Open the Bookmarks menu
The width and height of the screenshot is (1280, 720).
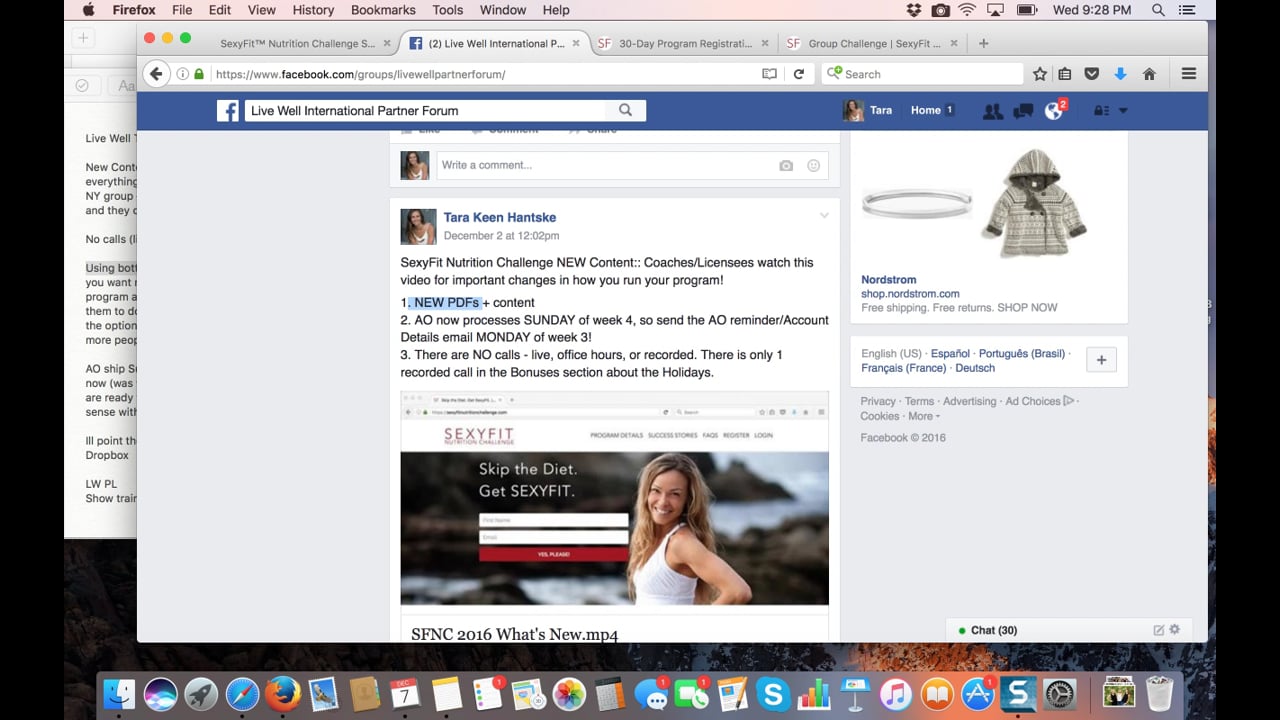[x=383, y=10]
